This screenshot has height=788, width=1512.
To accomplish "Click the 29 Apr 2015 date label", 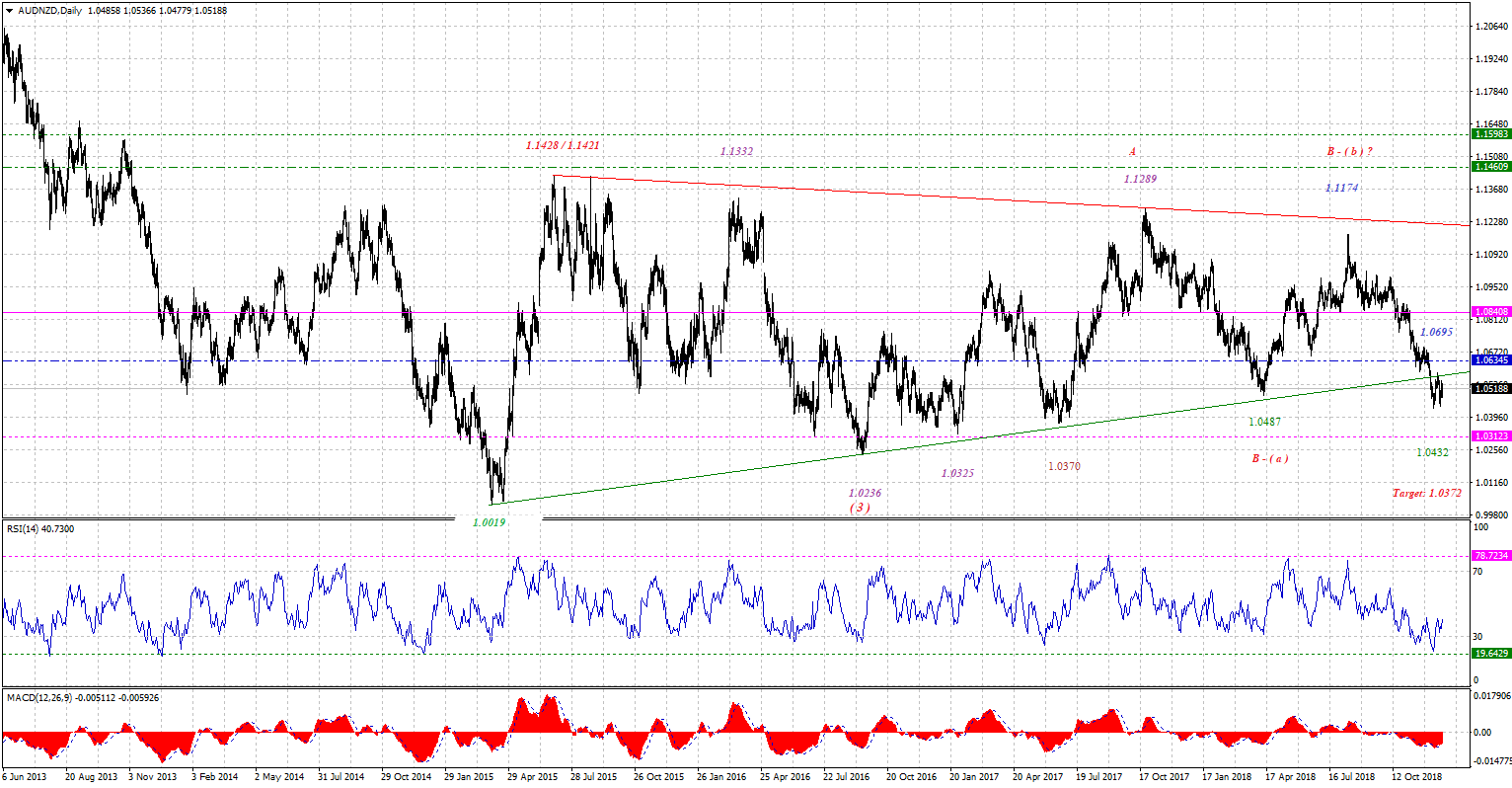I will 533,777.
